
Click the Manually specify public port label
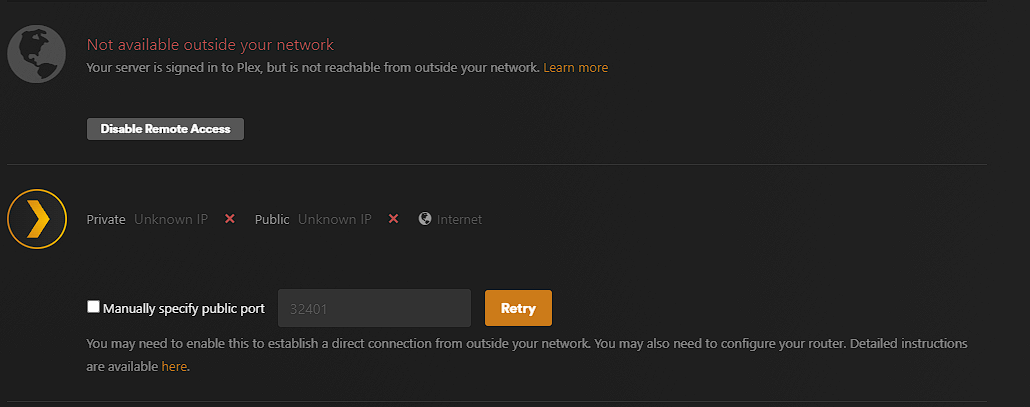pyautogui.click(x=184, y=308)
